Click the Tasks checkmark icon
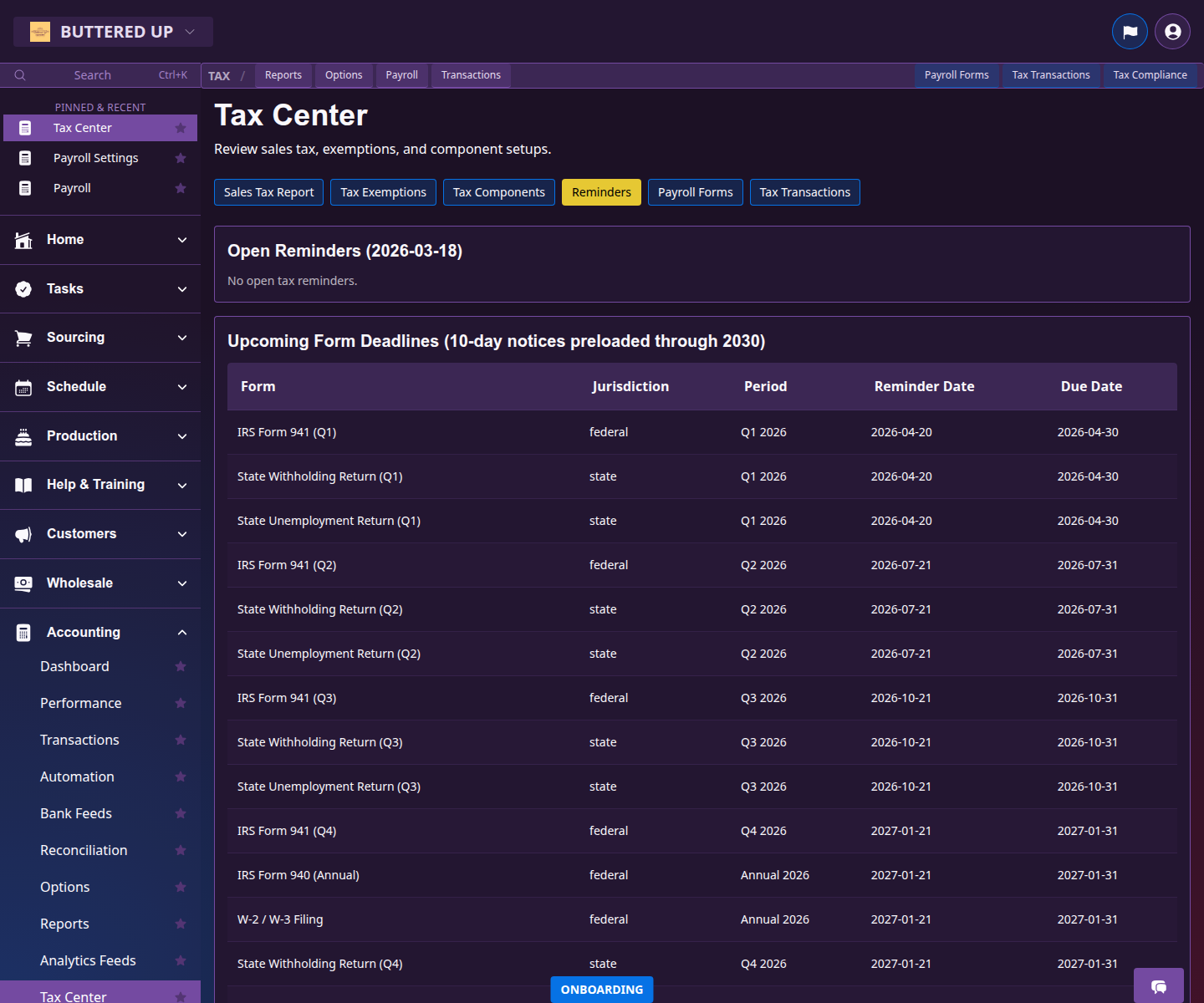 point(23,288)
